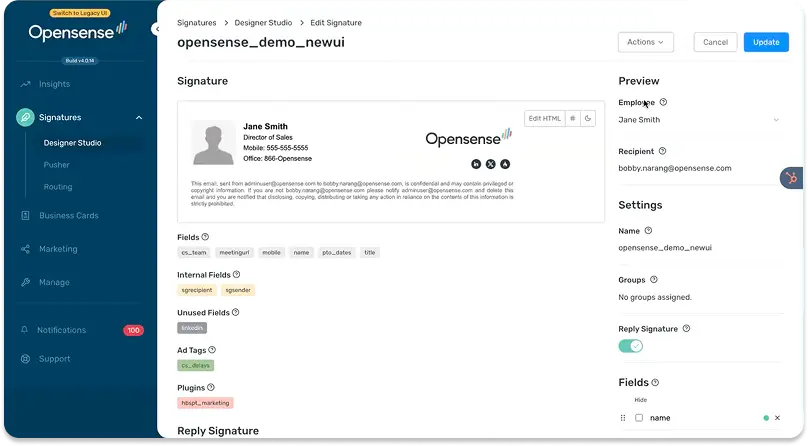Click the red 100 notifications badge
Screen dimensions: 808x446
(x=133, y=330)
